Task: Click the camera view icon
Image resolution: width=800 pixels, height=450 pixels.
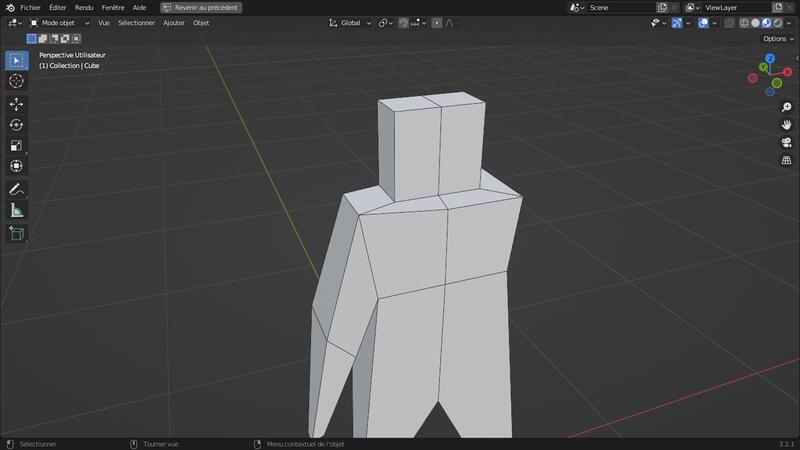Action: coord(787,142)
